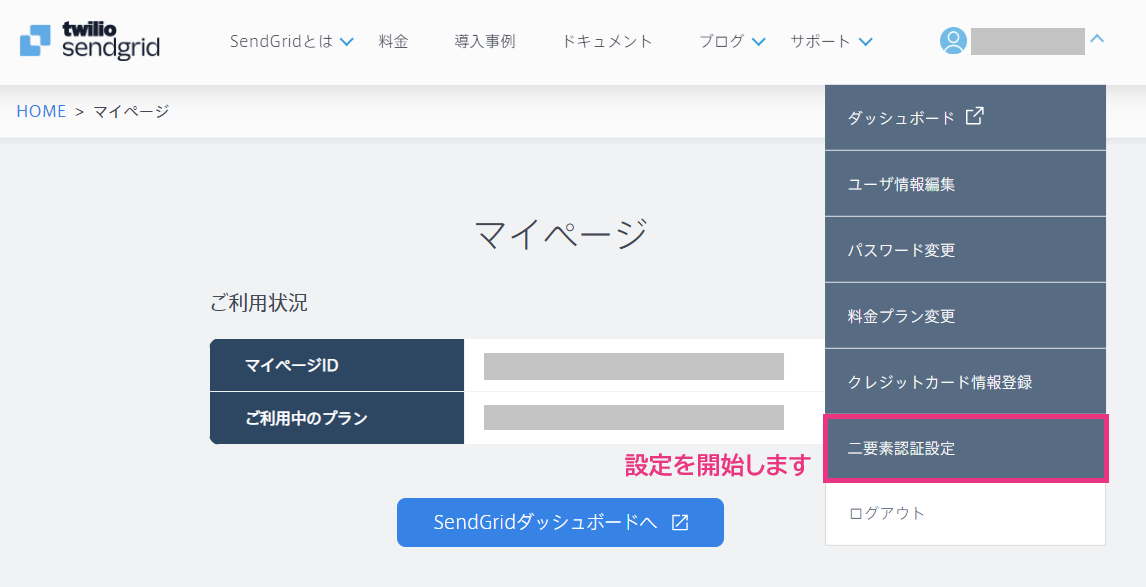Click the HOME breadcrumb link
The image size is (1146, 587).
point(41,111)
